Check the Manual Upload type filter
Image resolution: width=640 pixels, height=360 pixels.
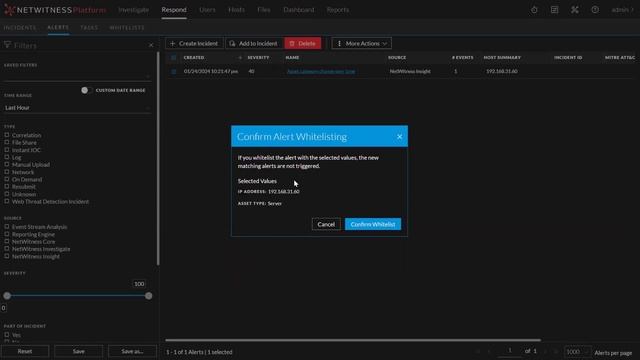7,164
